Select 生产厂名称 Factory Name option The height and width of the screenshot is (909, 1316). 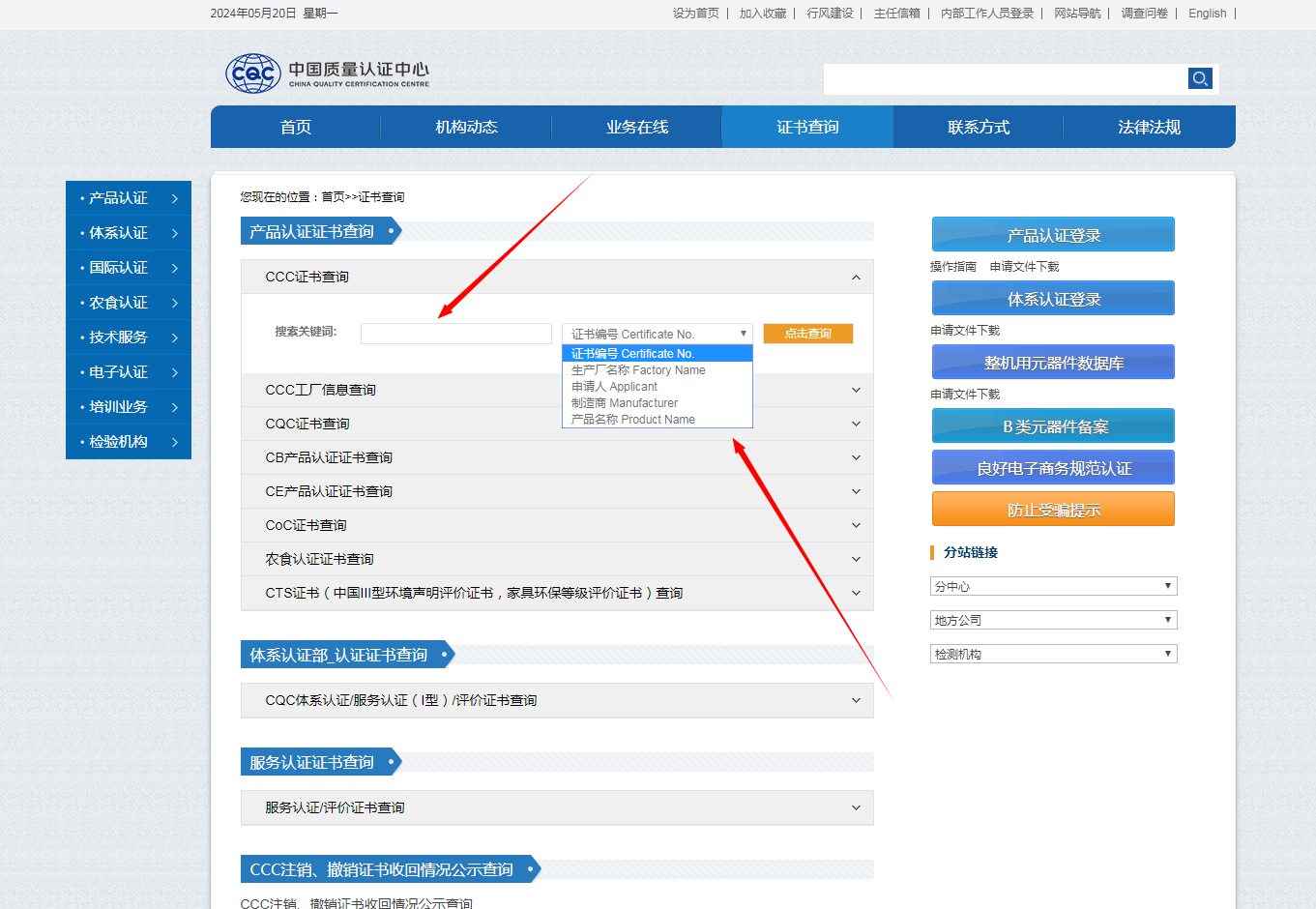click(638, 370)
